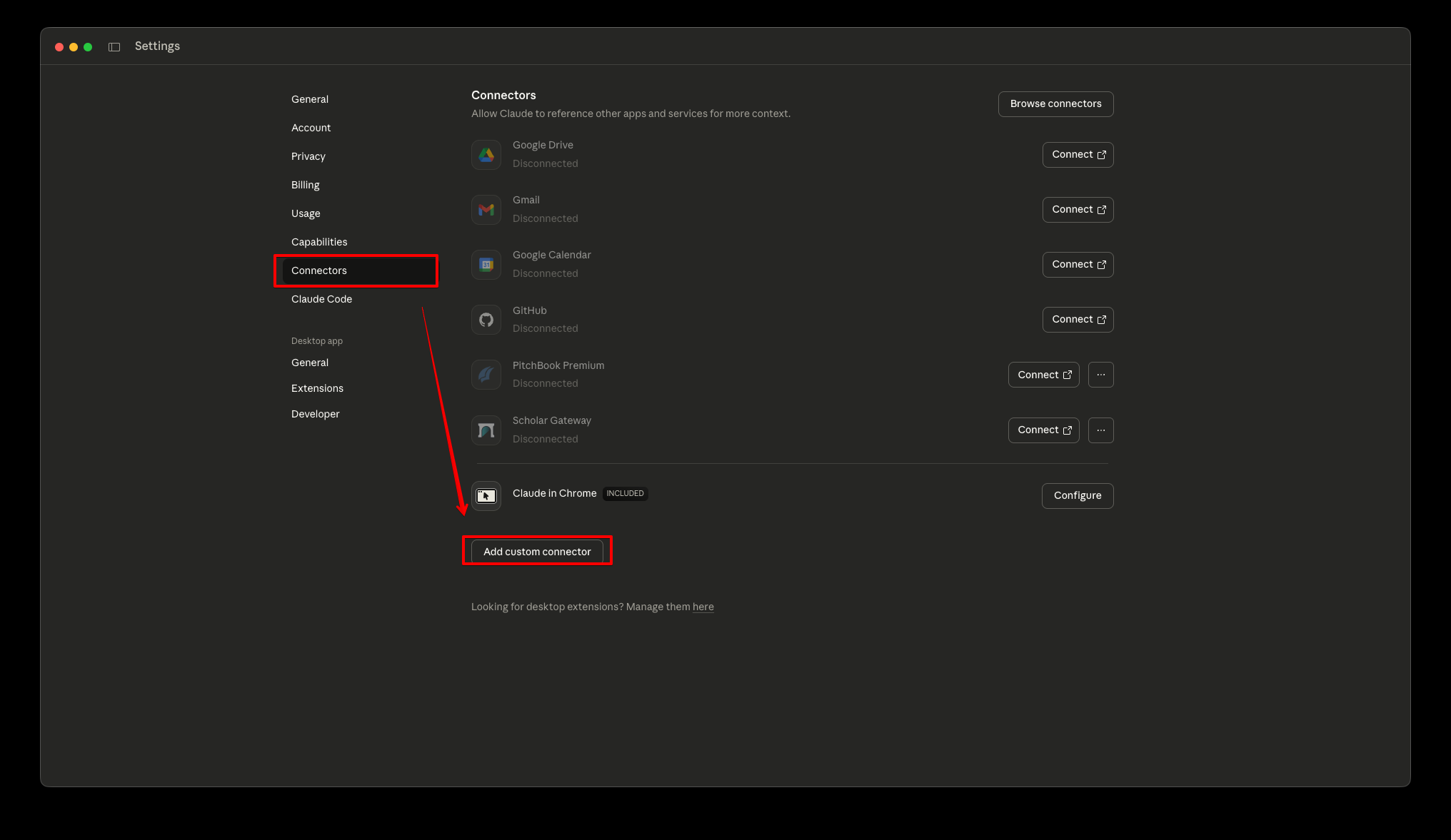Click Browse connectors button

(x=1056, y=104)
